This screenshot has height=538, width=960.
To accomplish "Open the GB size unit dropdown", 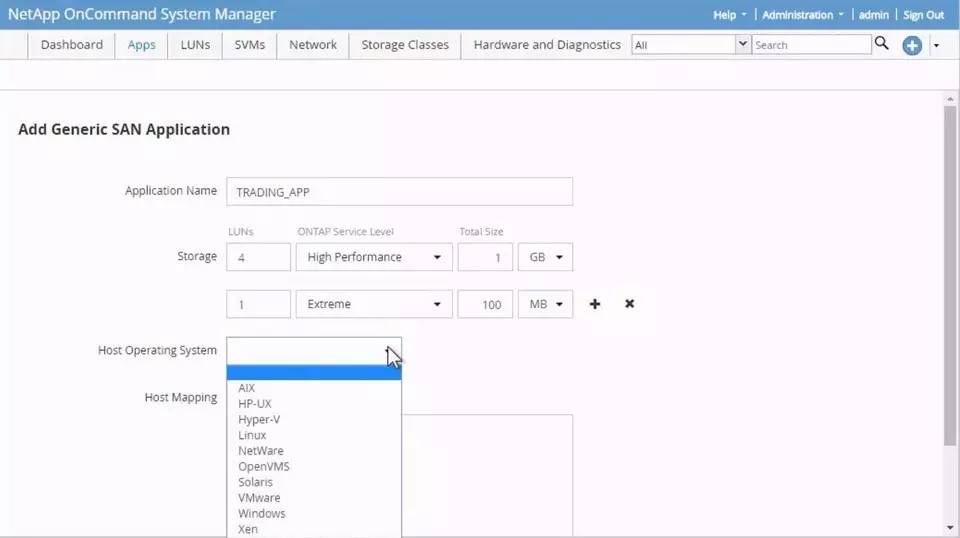I will click(545, 257).
